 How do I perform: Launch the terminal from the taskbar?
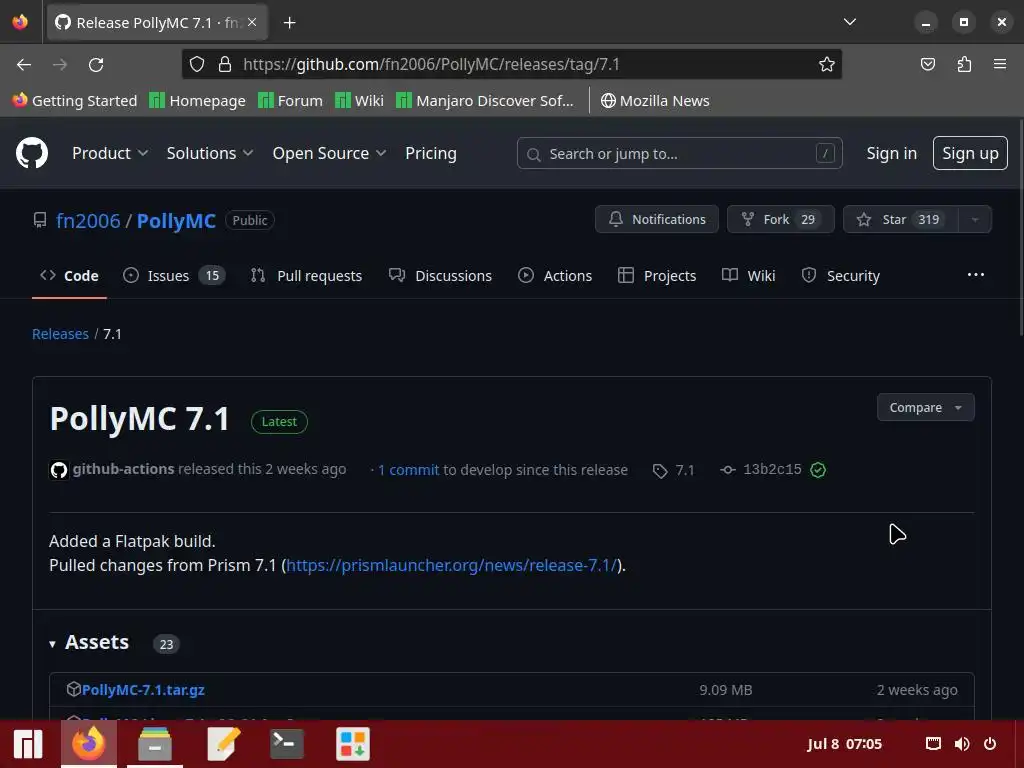coord(287,744)
